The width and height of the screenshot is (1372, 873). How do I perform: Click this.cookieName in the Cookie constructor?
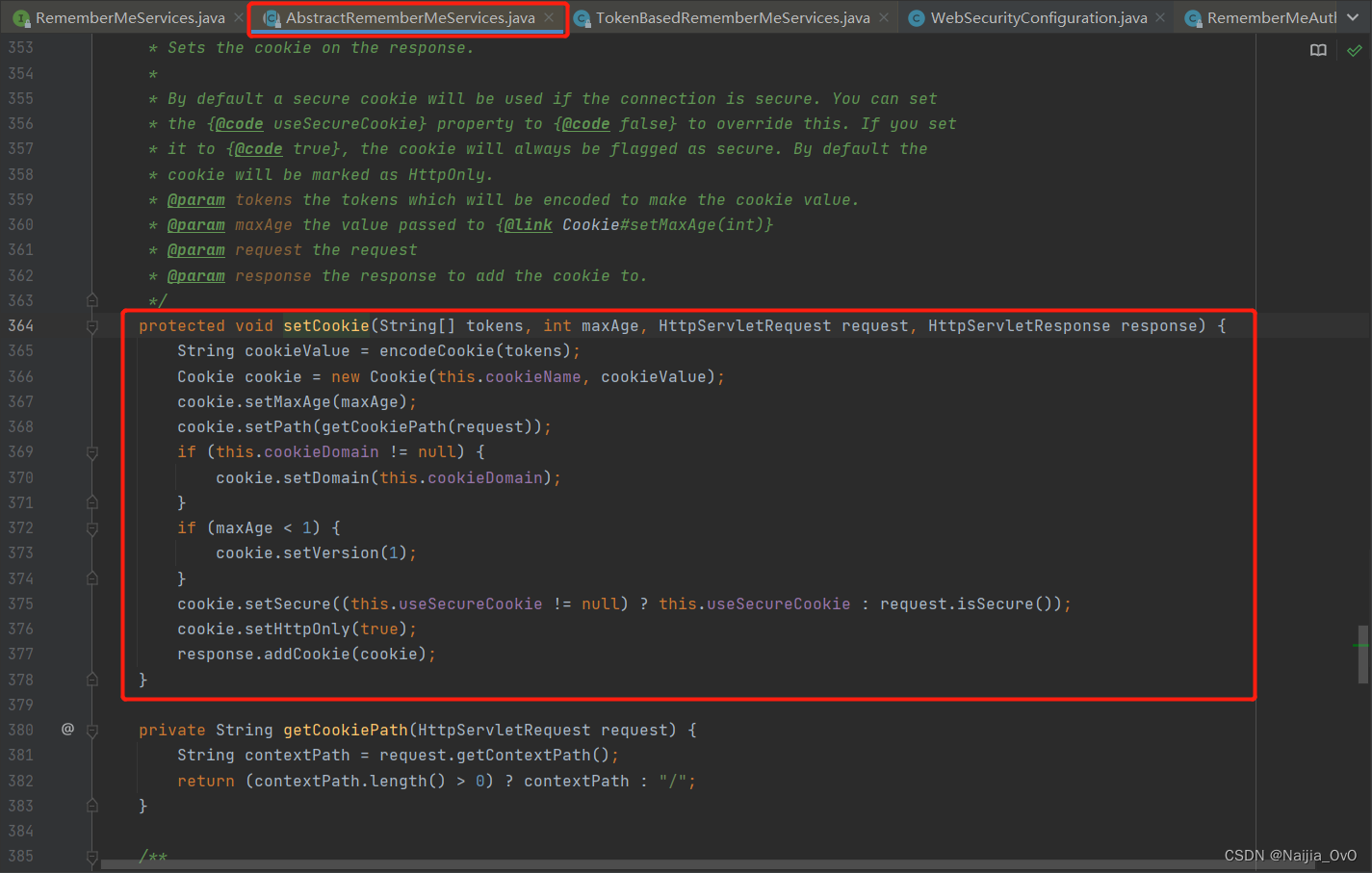509,376
